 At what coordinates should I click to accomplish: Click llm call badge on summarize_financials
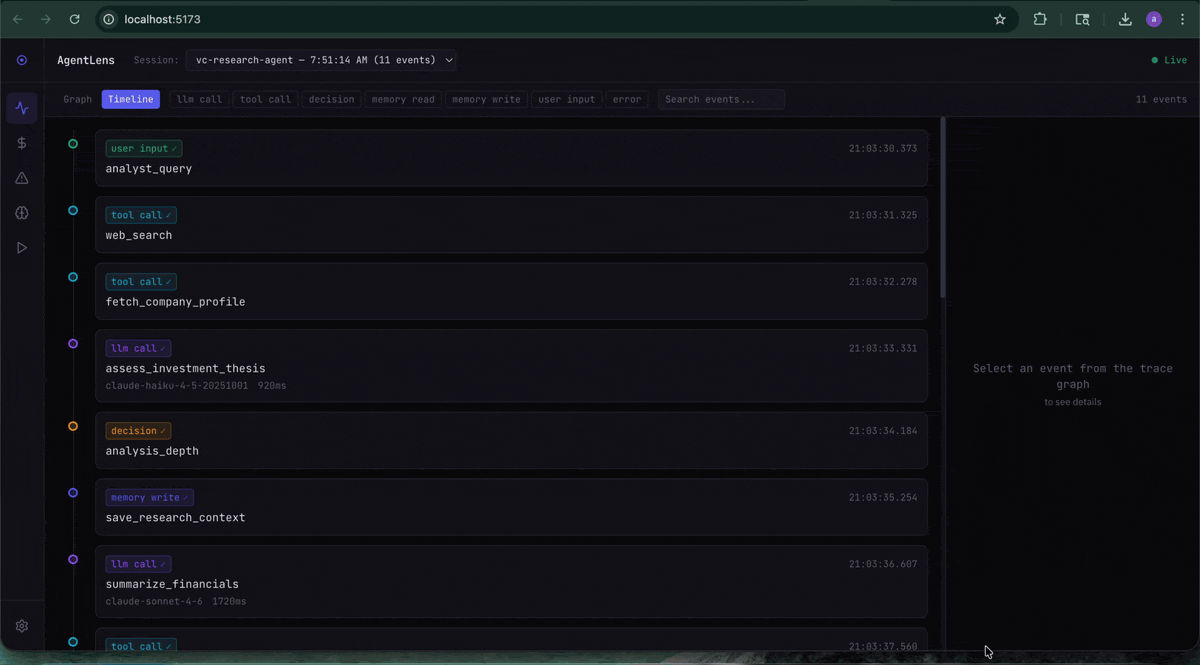pos(138,564)
